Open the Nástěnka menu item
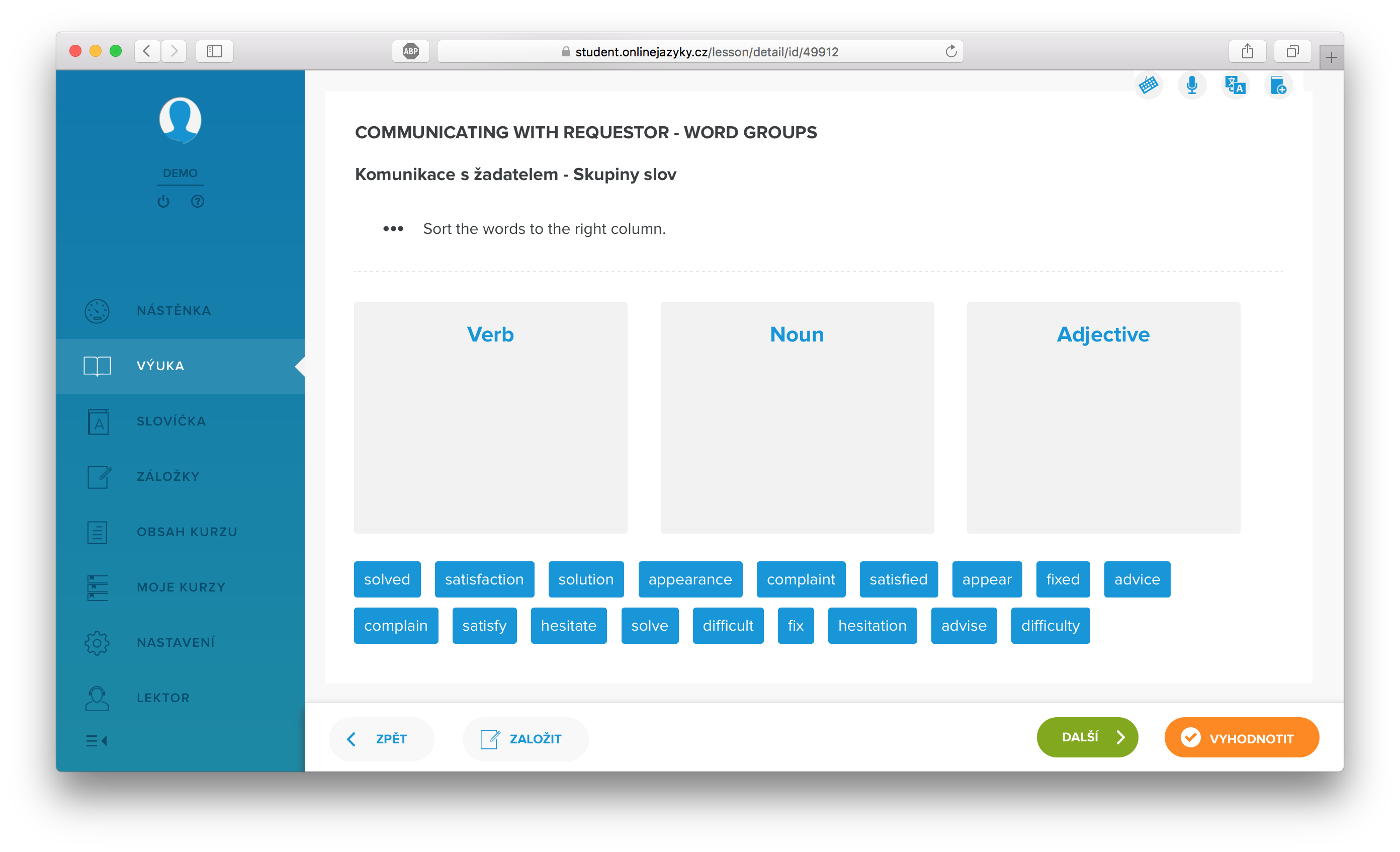Viewport: 1400px width, 852px height. point(173,310)
